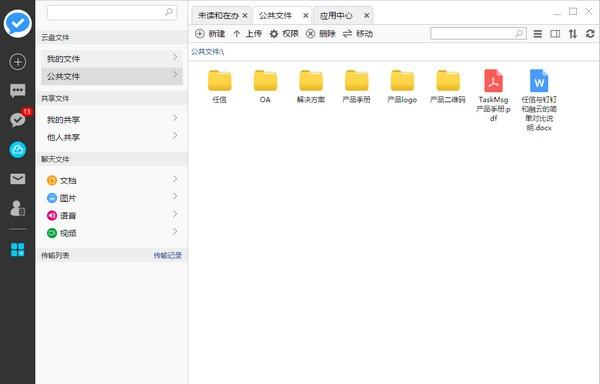
Task: Focus the file toolbar search field
Action: pos(478,34)
